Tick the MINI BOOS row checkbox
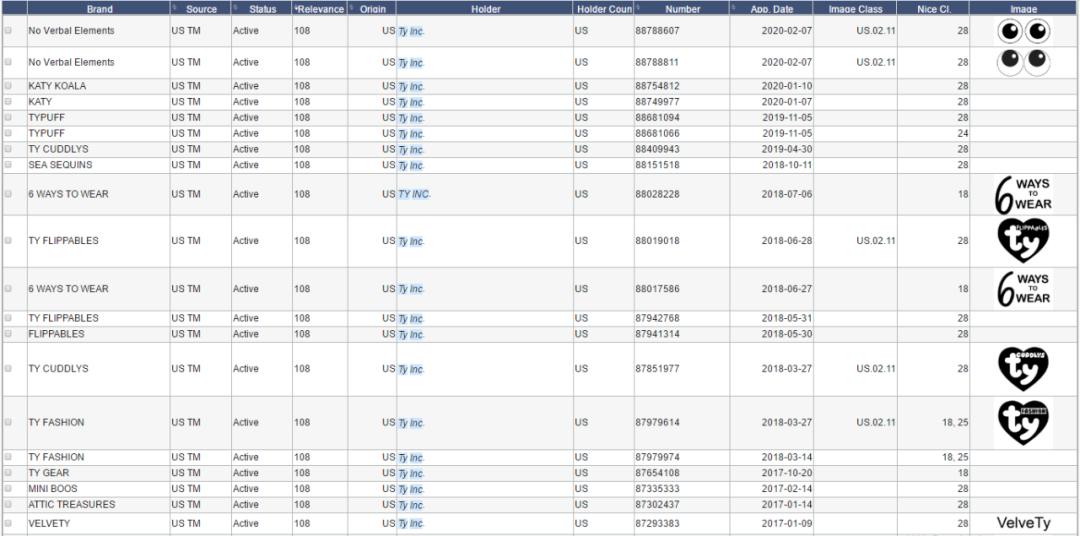Image resolution: width=1080 pixels, height=536 pixels. pyautogui.click(x=8, y=489)
